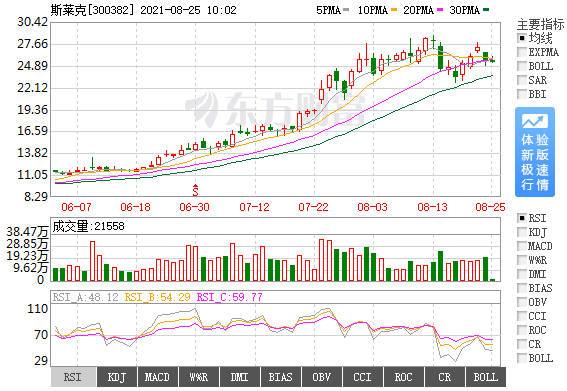Click the RSI_C:59.77 value
This screenshot has height=391, width=567.
pos(230,297)
